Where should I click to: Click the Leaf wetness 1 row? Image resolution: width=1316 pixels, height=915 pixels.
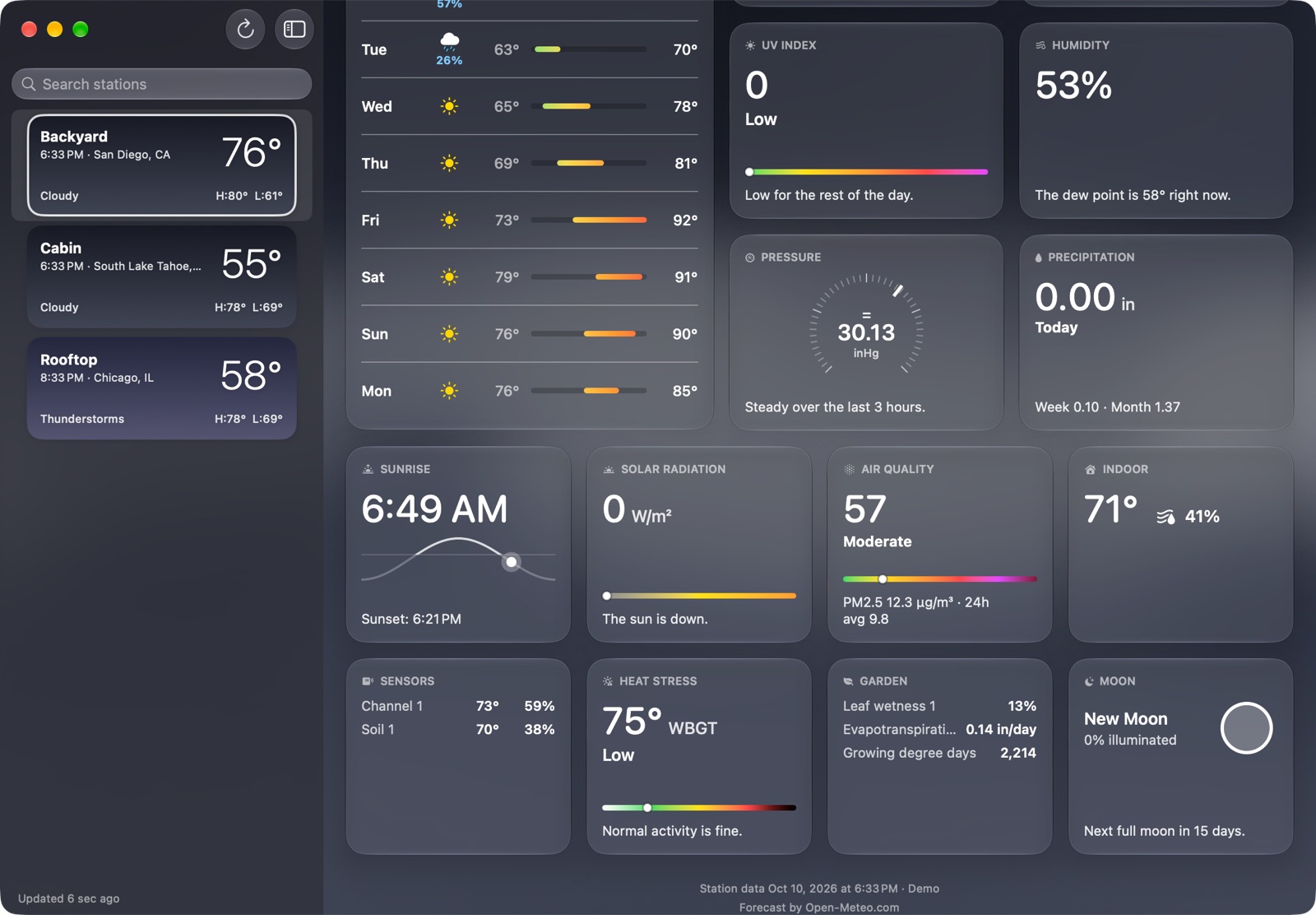939,706
